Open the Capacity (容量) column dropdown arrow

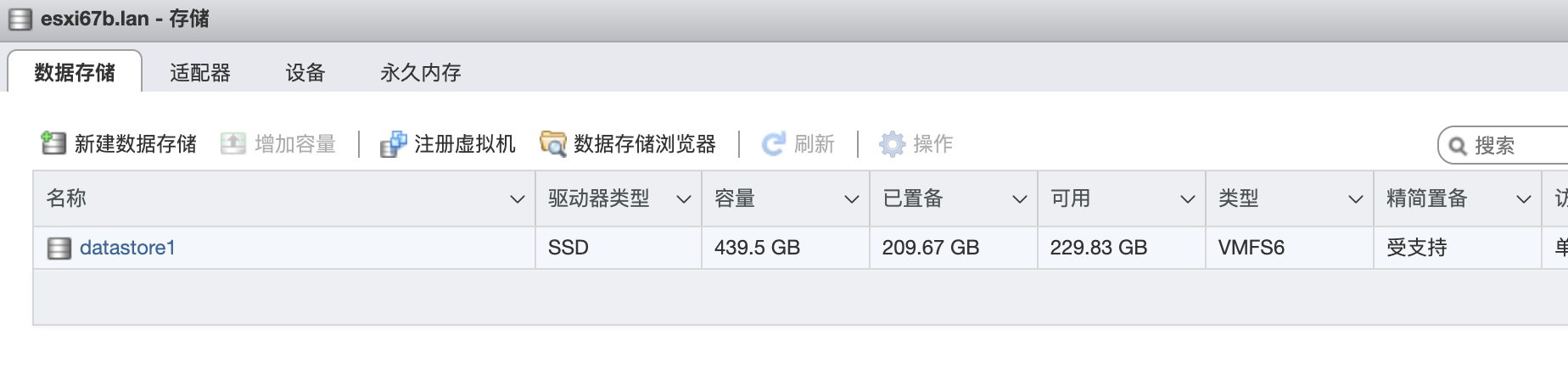point(851,199)
